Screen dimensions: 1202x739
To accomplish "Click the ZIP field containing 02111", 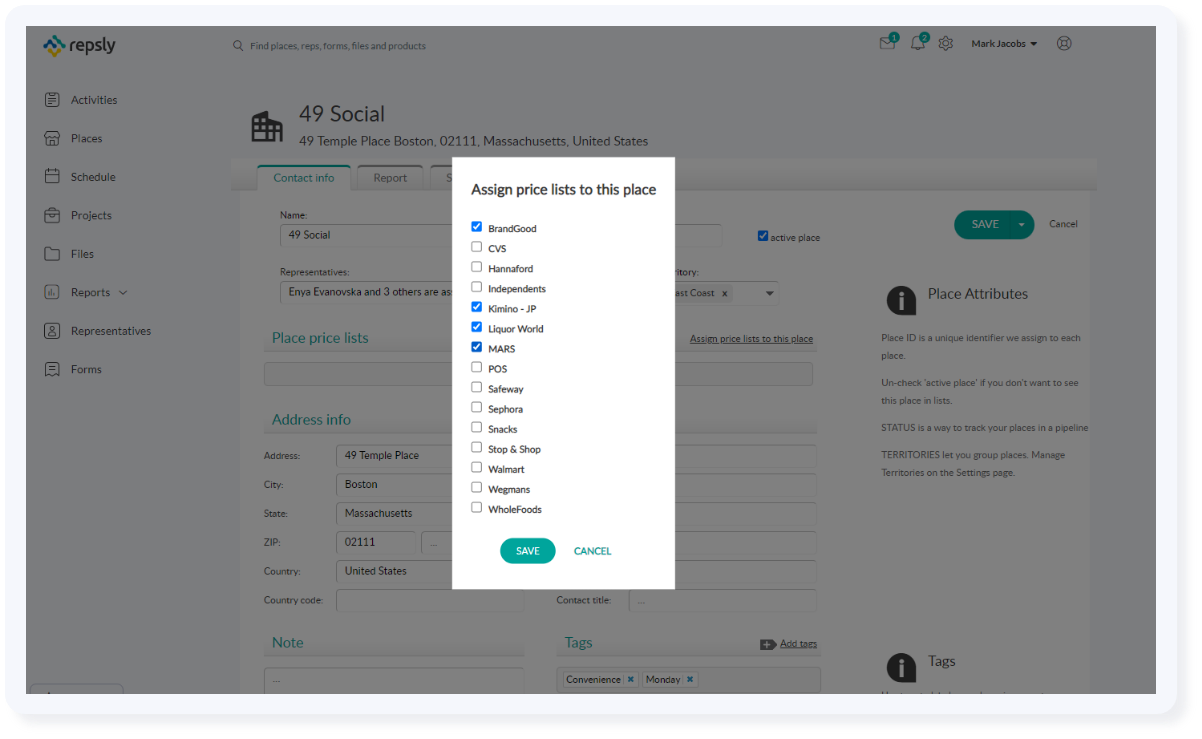I will tap(376, 543).
